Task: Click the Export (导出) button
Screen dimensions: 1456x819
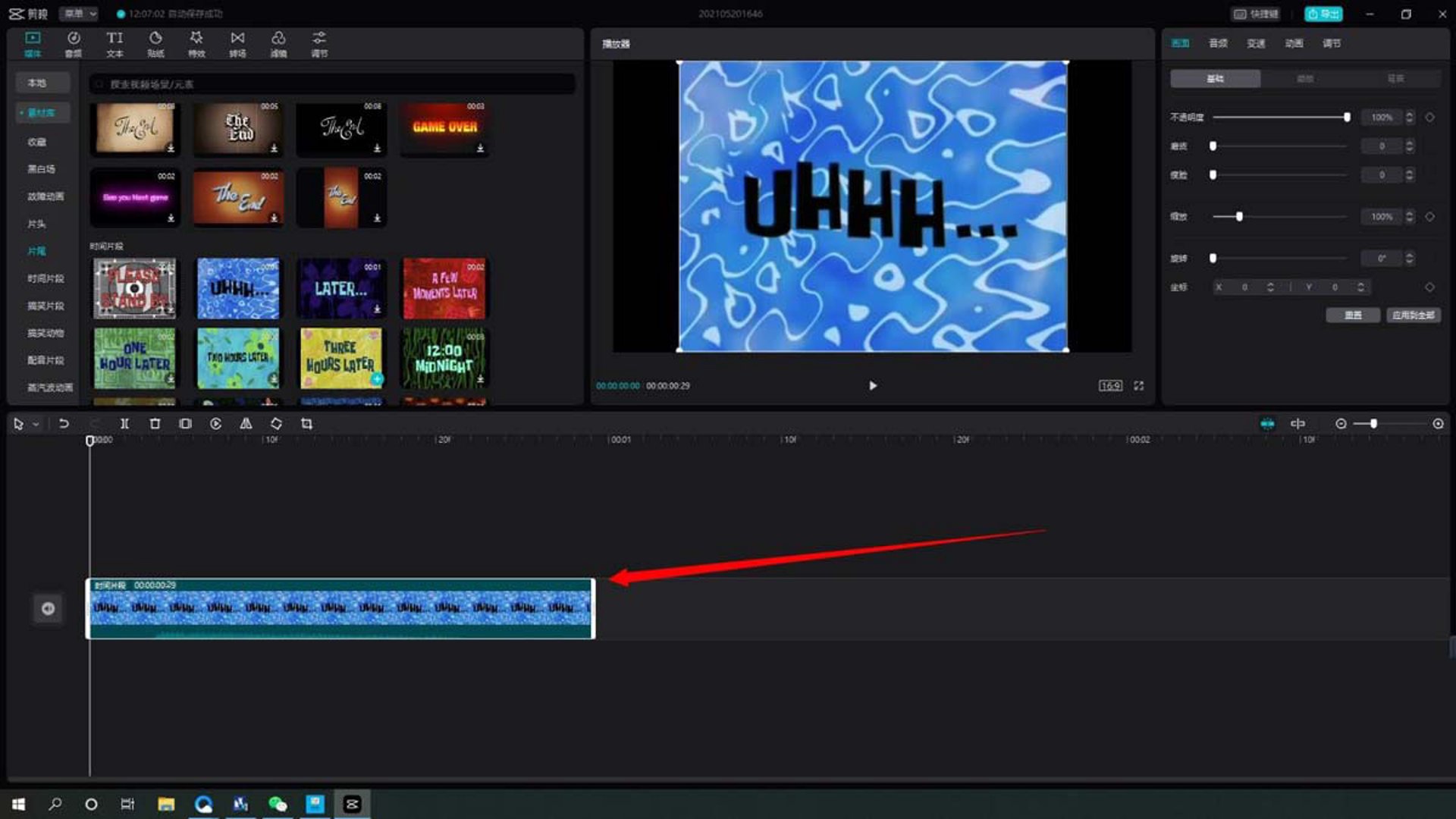Action: 1323,14
